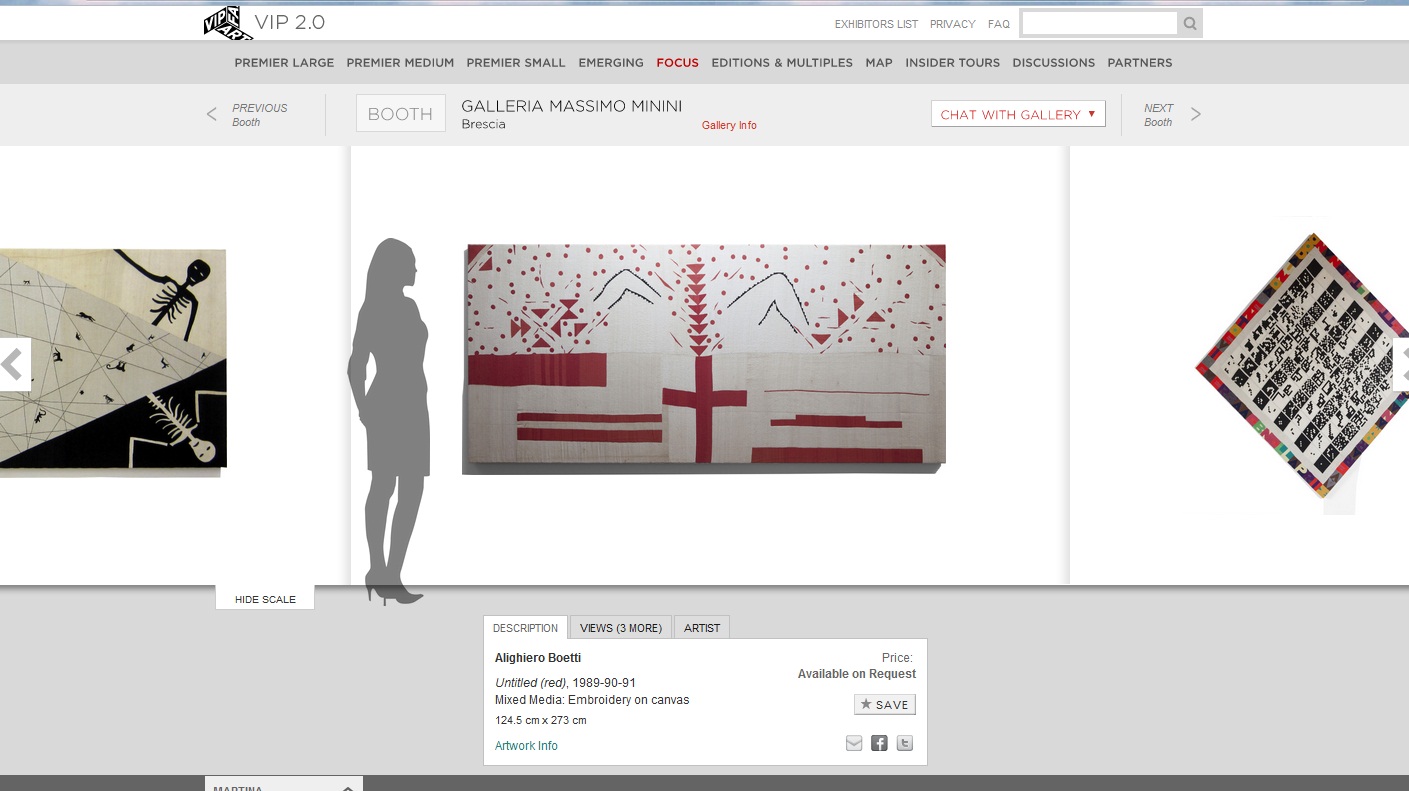
Task: Click the search input field
Action: click(1099, 23)
